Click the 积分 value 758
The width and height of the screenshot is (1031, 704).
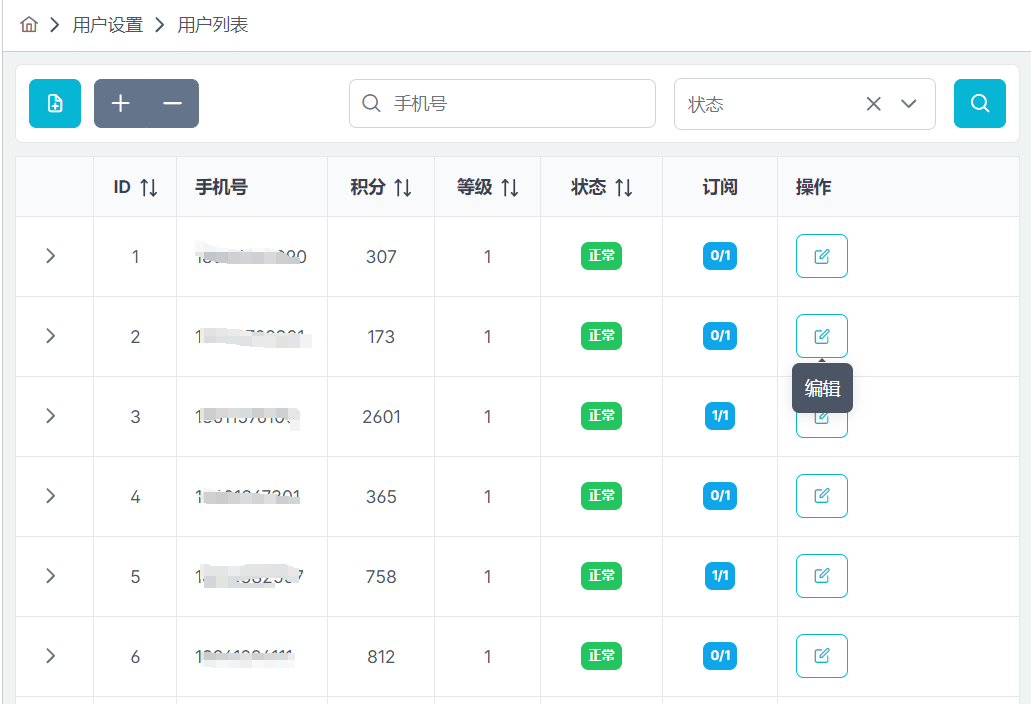tap(381, 576)
